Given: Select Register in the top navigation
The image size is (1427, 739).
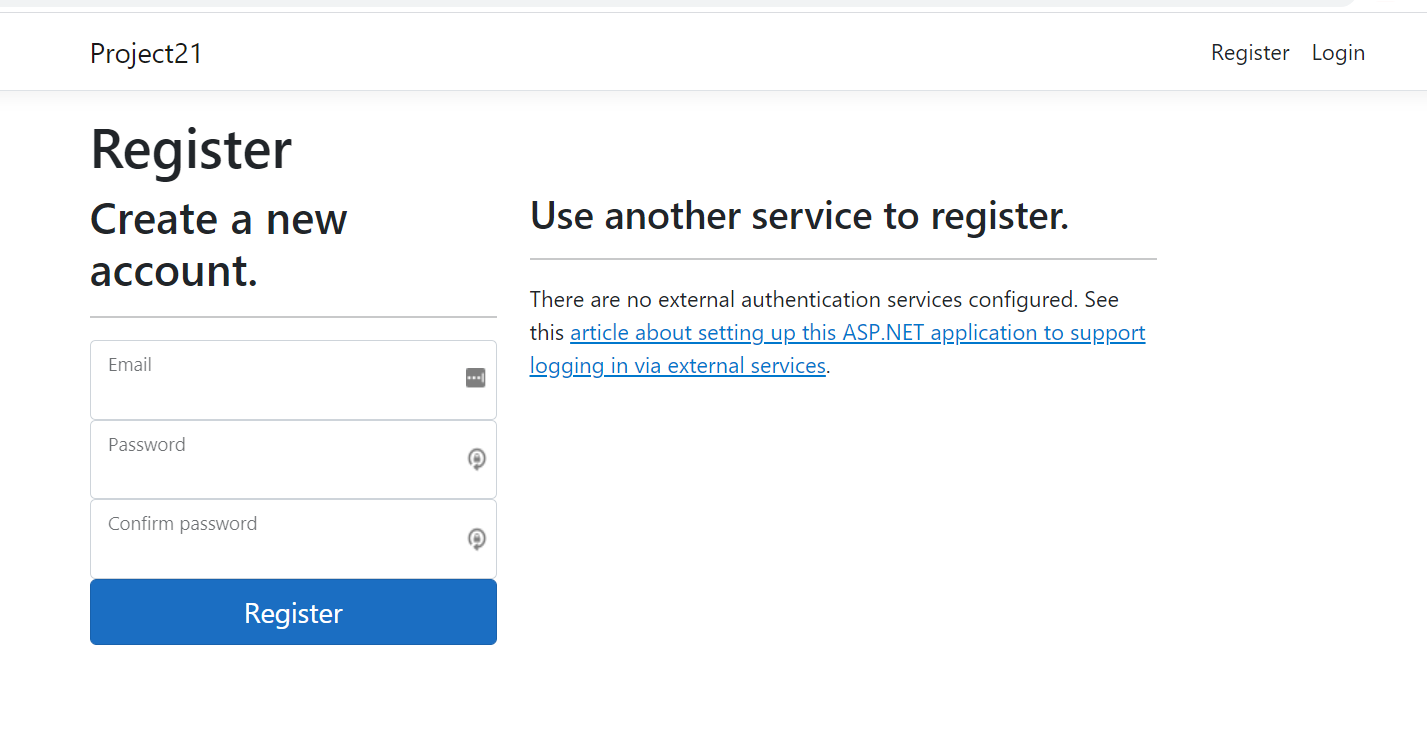Looking at the screenshot, I should [x=1250, y=52].
